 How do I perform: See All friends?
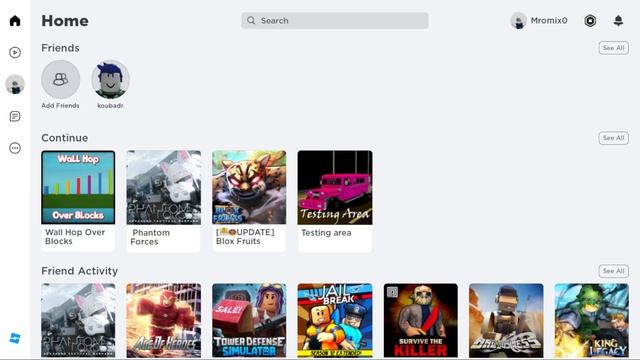pyautogui.click(x=613, y=48)
